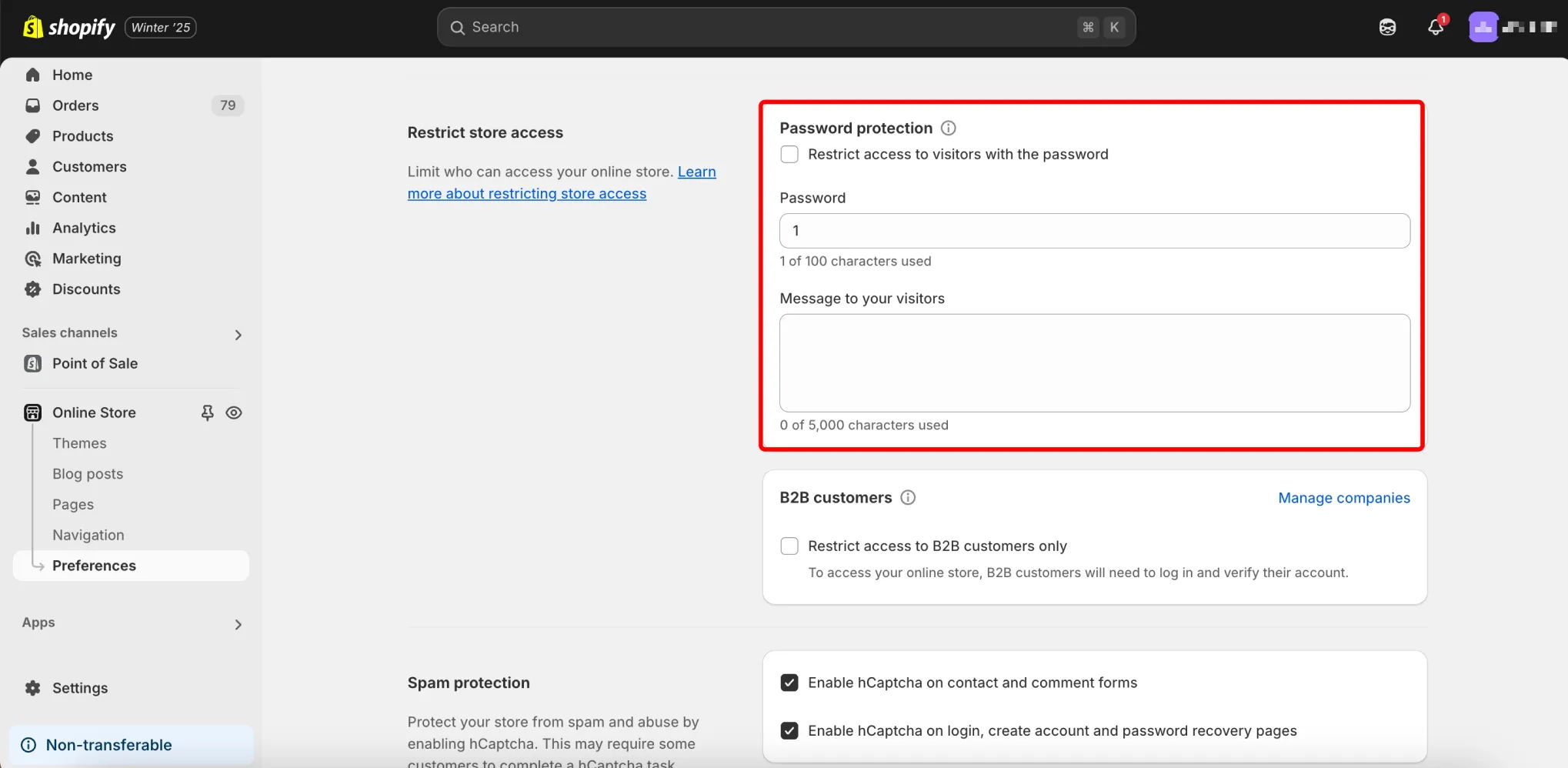1568x768 pixels.
Task: Click the B2B customers info icon
Action: click(x=908, y=497)
